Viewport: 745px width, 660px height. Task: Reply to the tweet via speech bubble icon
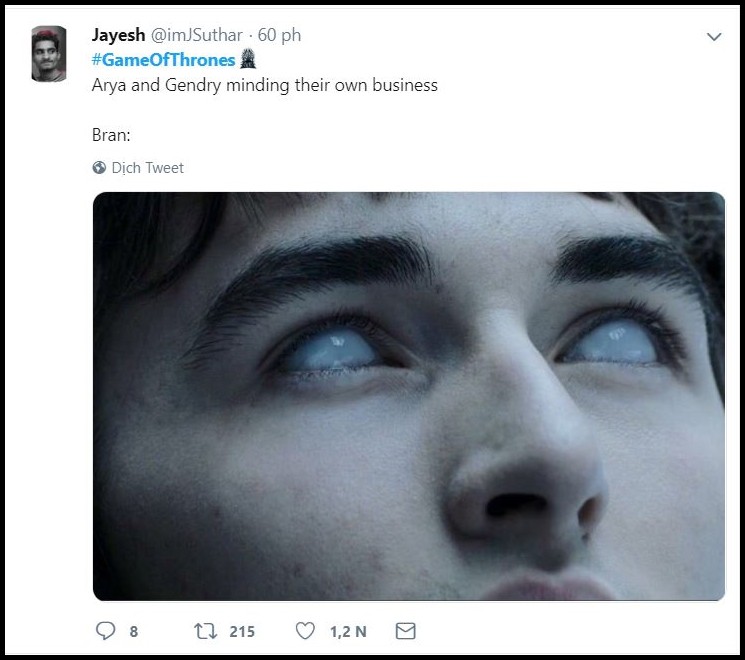coord(105,631)
